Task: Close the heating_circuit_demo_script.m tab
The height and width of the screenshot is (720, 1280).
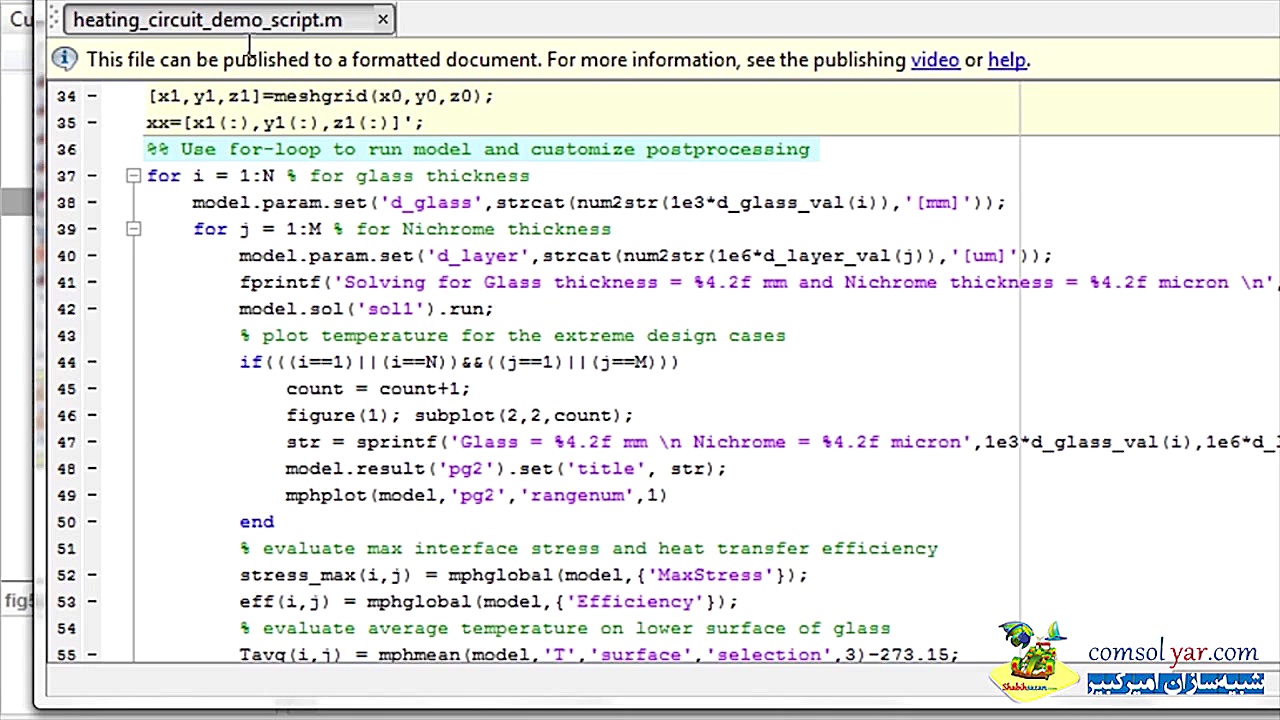Action: (383, 19)
